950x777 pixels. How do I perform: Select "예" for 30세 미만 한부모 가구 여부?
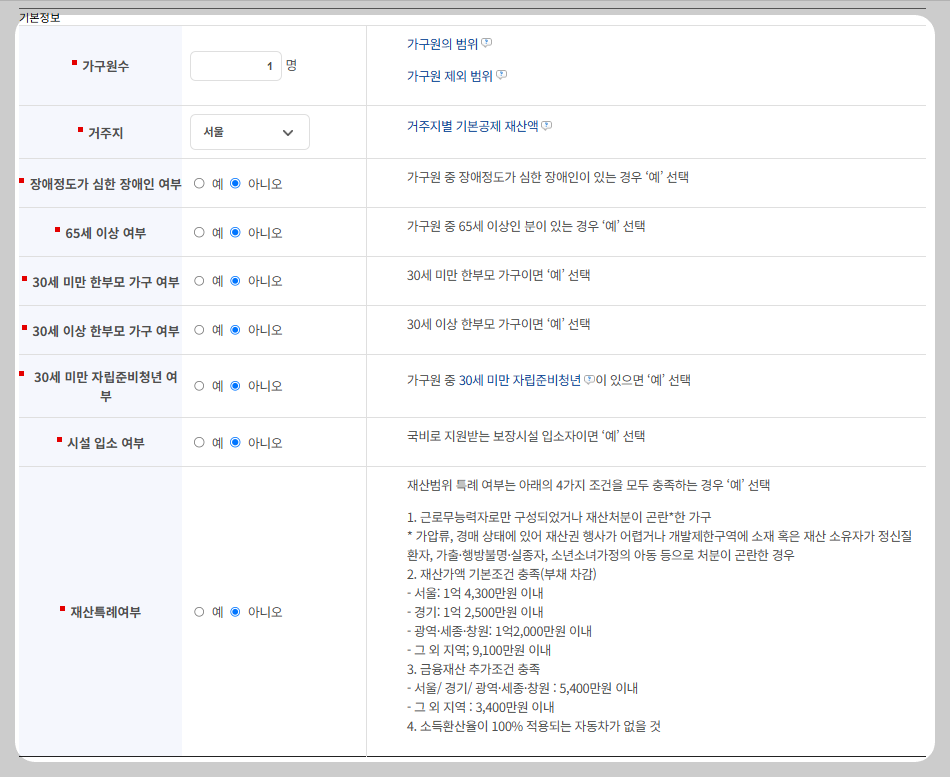(198, 281)
